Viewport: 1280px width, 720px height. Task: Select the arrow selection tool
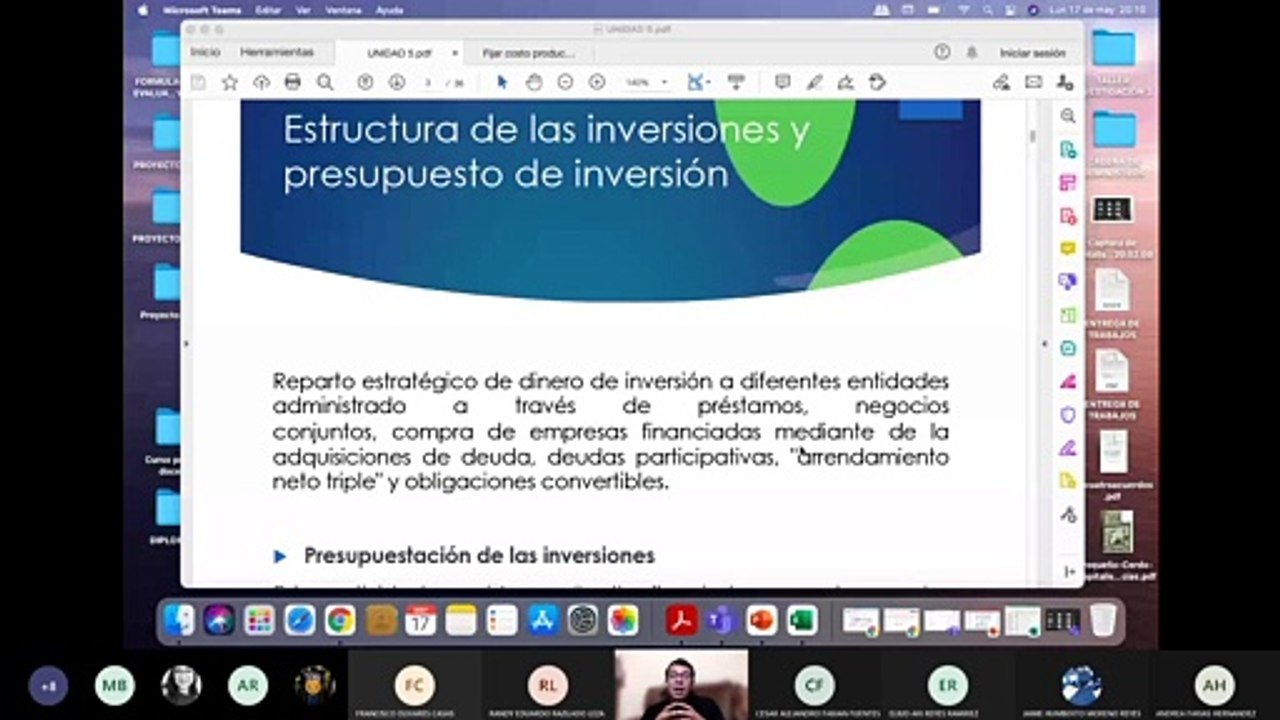tap(502, 82)
